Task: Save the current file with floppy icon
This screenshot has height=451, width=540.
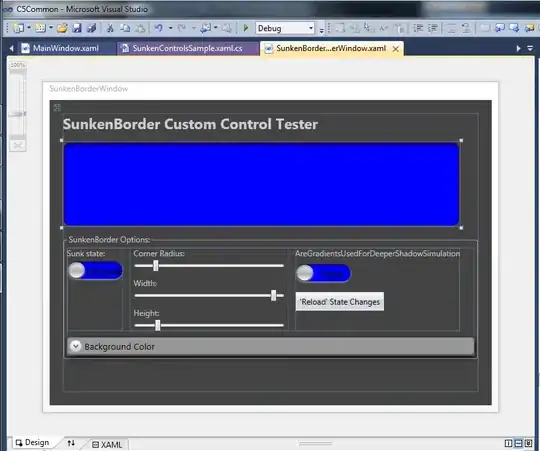Action: (x=76, y=28)
